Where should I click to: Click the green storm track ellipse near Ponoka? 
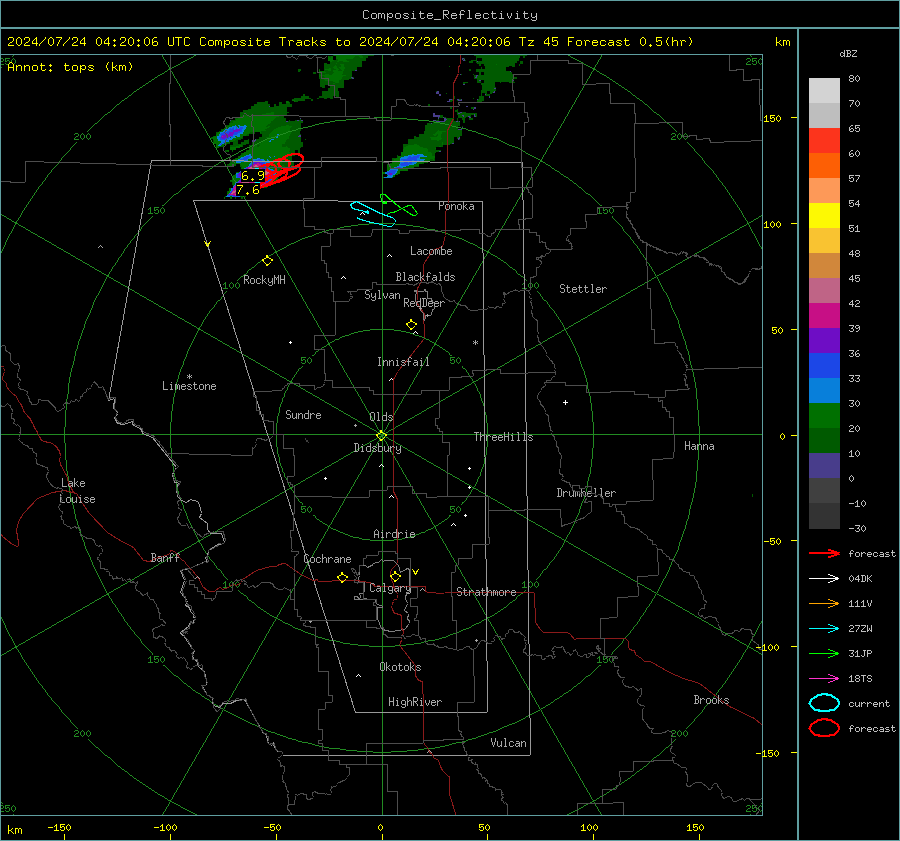(x=398, y=206)
